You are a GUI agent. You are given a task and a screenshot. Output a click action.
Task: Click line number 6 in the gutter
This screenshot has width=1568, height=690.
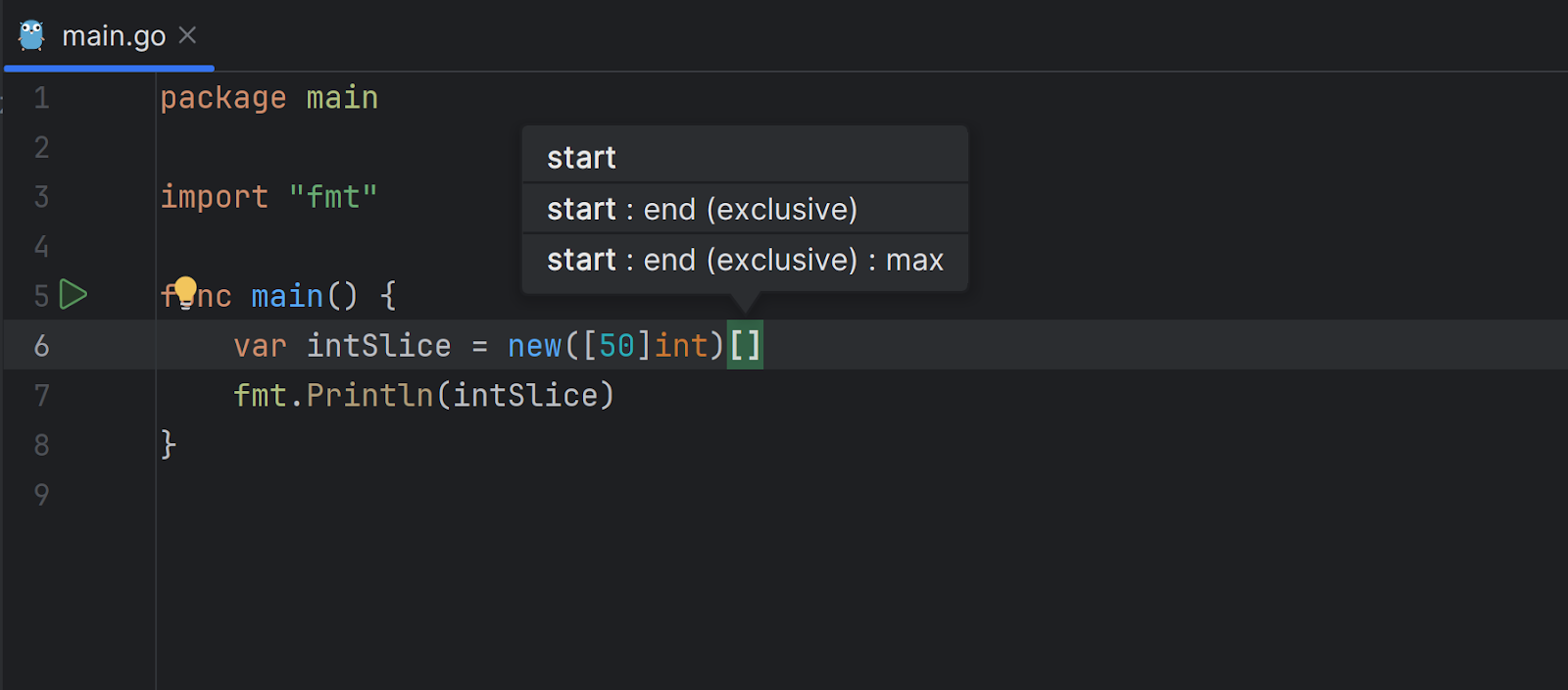pos(41,346)
